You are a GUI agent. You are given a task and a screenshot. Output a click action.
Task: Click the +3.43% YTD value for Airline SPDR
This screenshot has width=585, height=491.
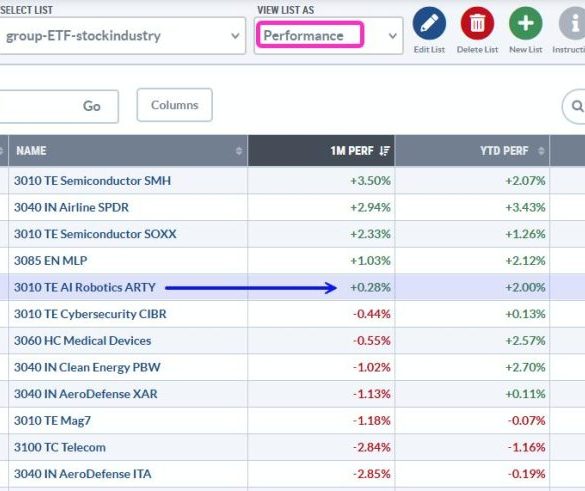(x=525, y=207)
